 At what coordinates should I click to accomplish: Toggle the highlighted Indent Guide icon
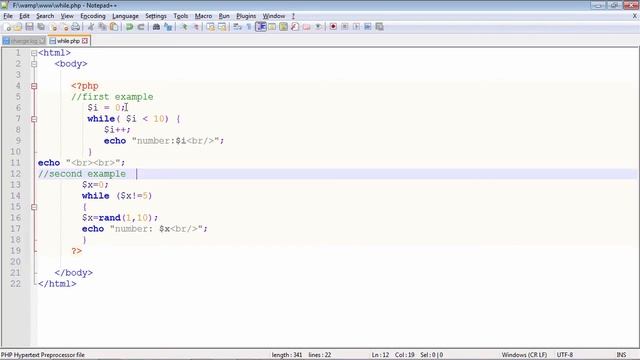click(x=261, y=27)
